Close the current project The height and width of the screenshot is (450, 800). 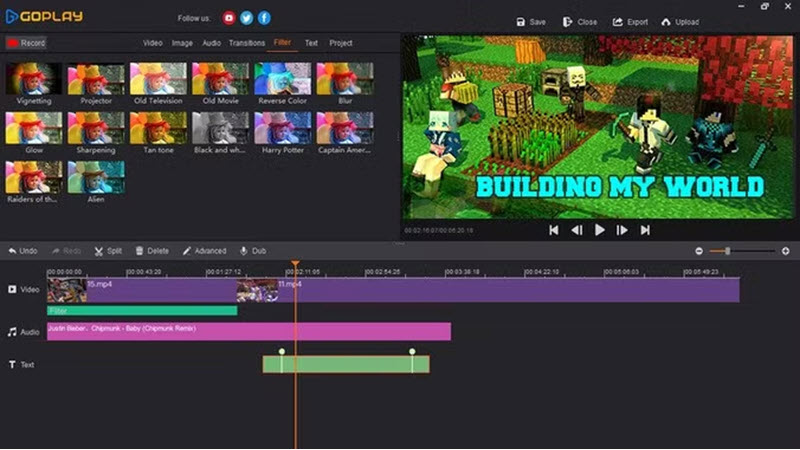pyautogui.click(x=580, y=22)
